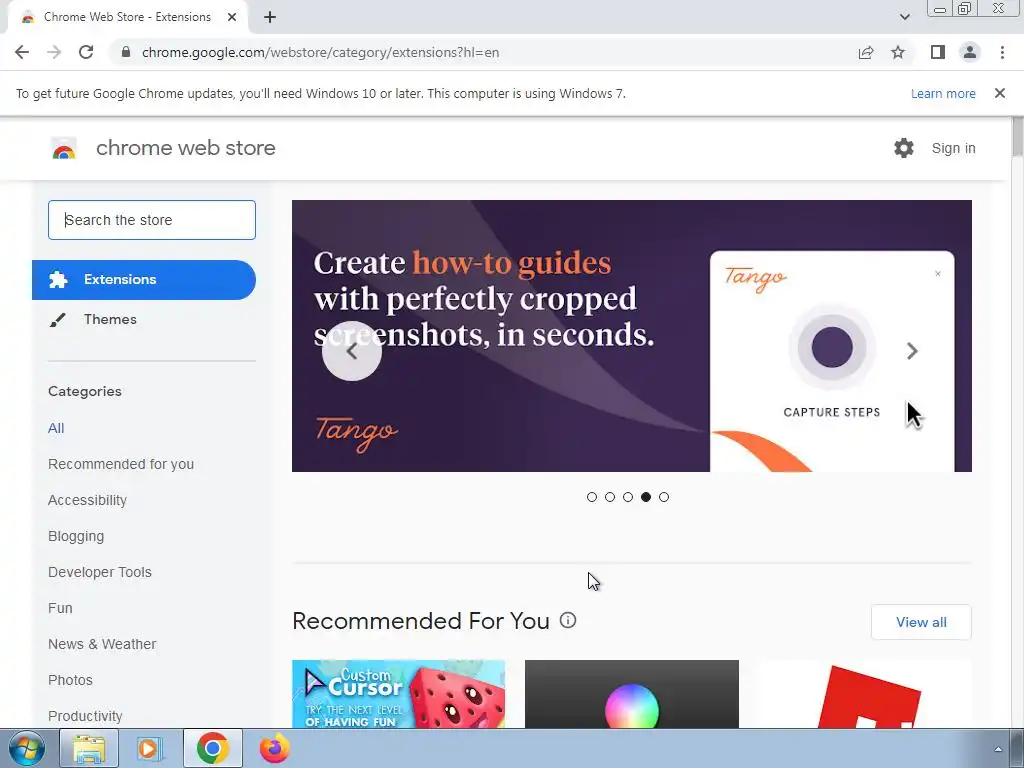Open Recommended for you category

(121, 464)
